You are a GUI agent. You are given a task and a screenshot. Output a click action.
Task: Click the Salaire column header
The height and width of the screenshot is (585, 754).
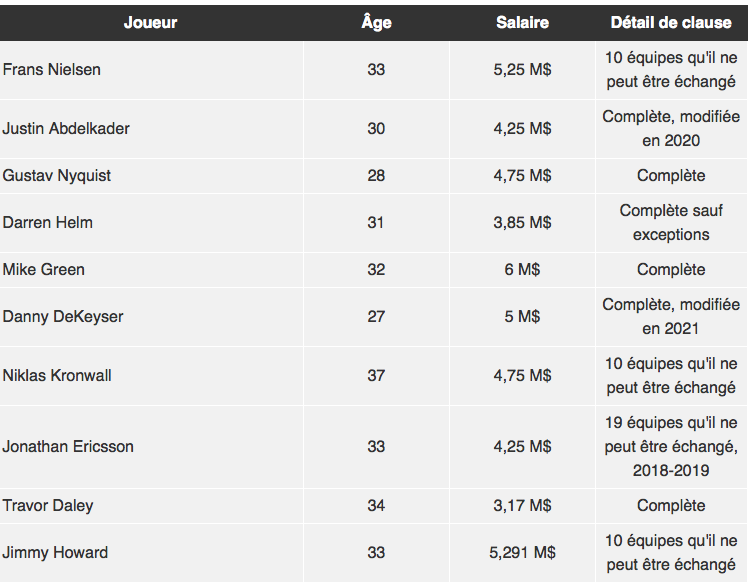tap(522, 23)
